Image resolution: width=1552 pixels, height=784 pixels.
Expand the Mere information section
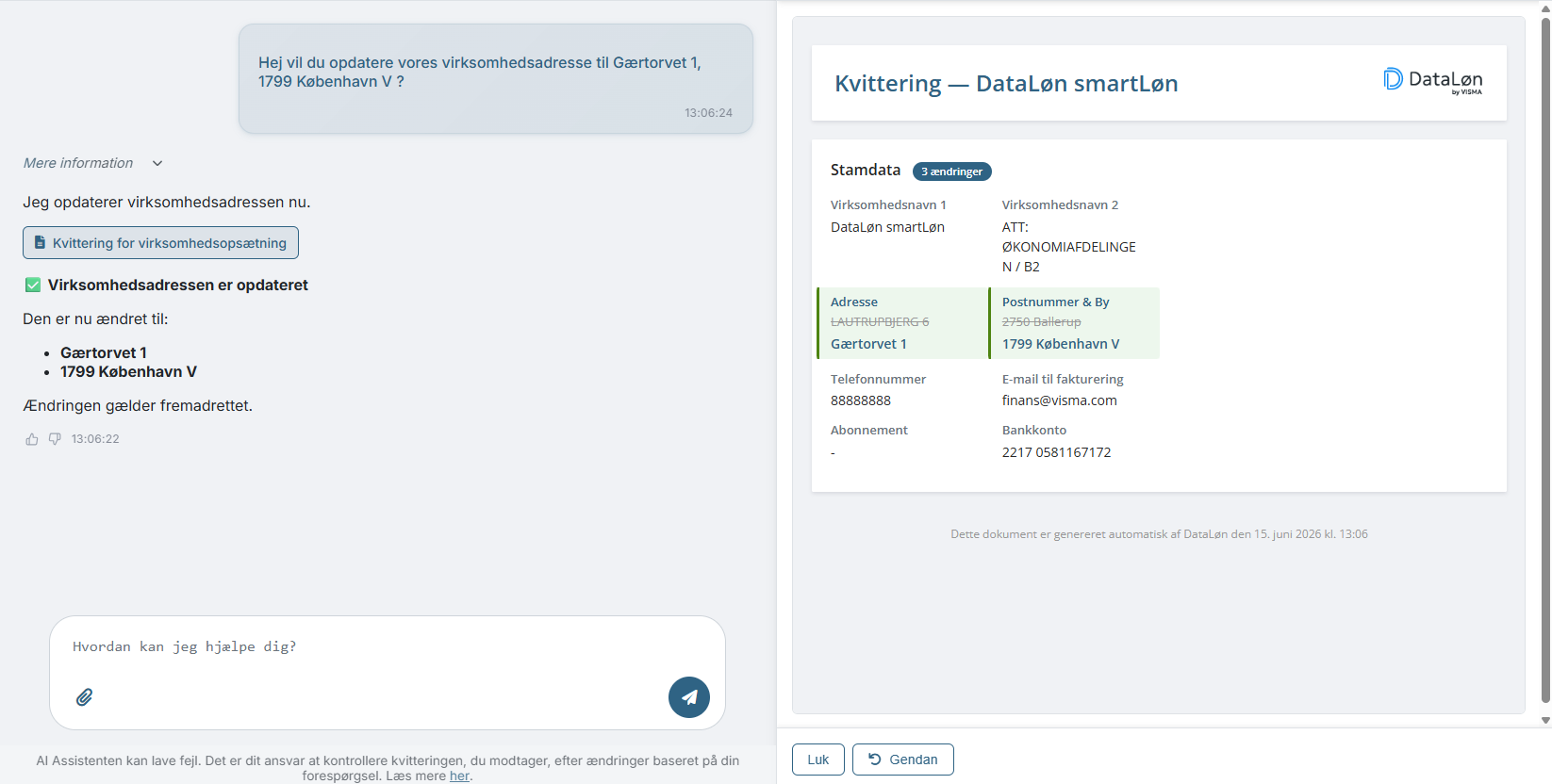click(93, 163)
